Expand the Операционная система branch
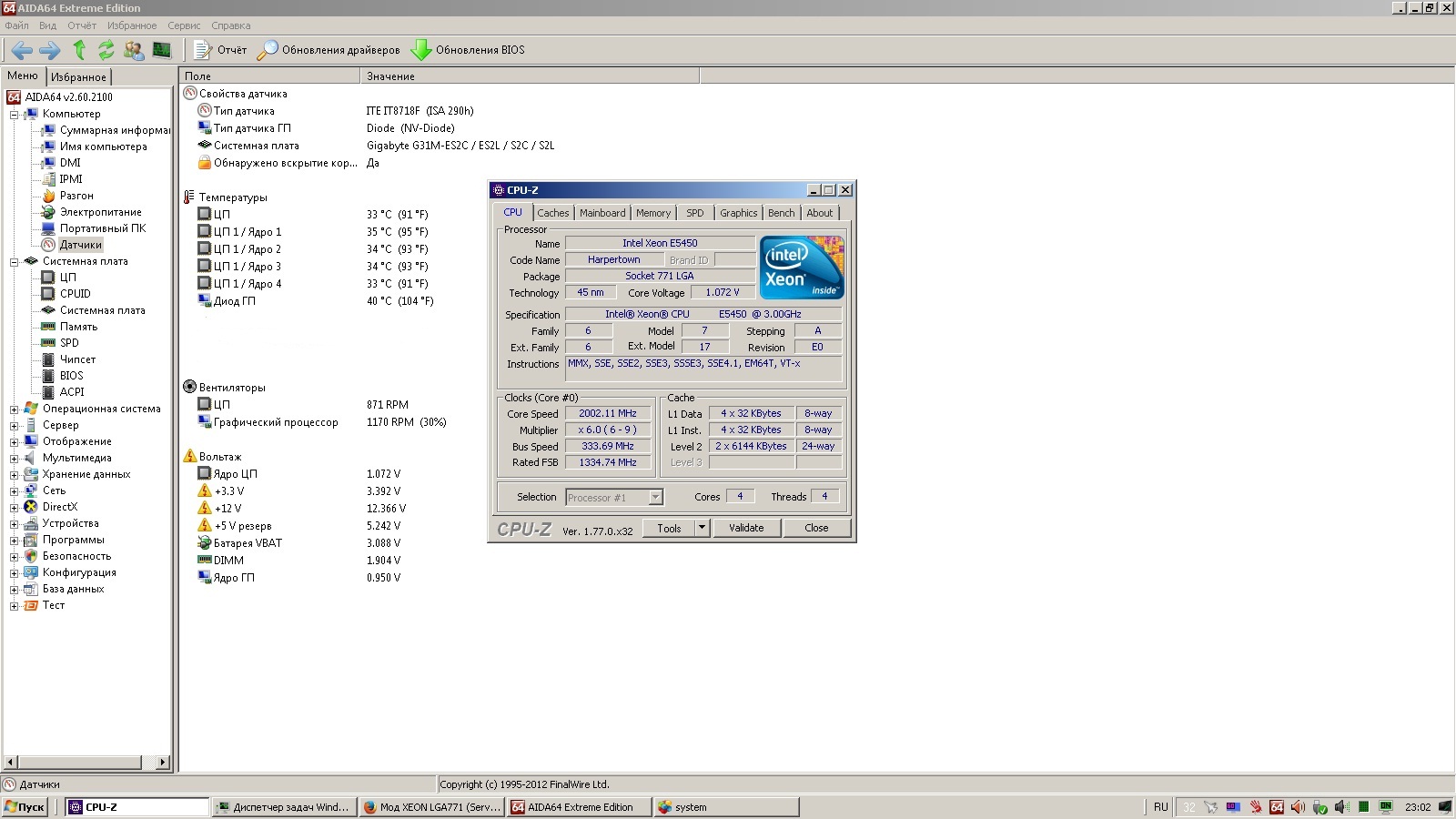 (14, 409)
